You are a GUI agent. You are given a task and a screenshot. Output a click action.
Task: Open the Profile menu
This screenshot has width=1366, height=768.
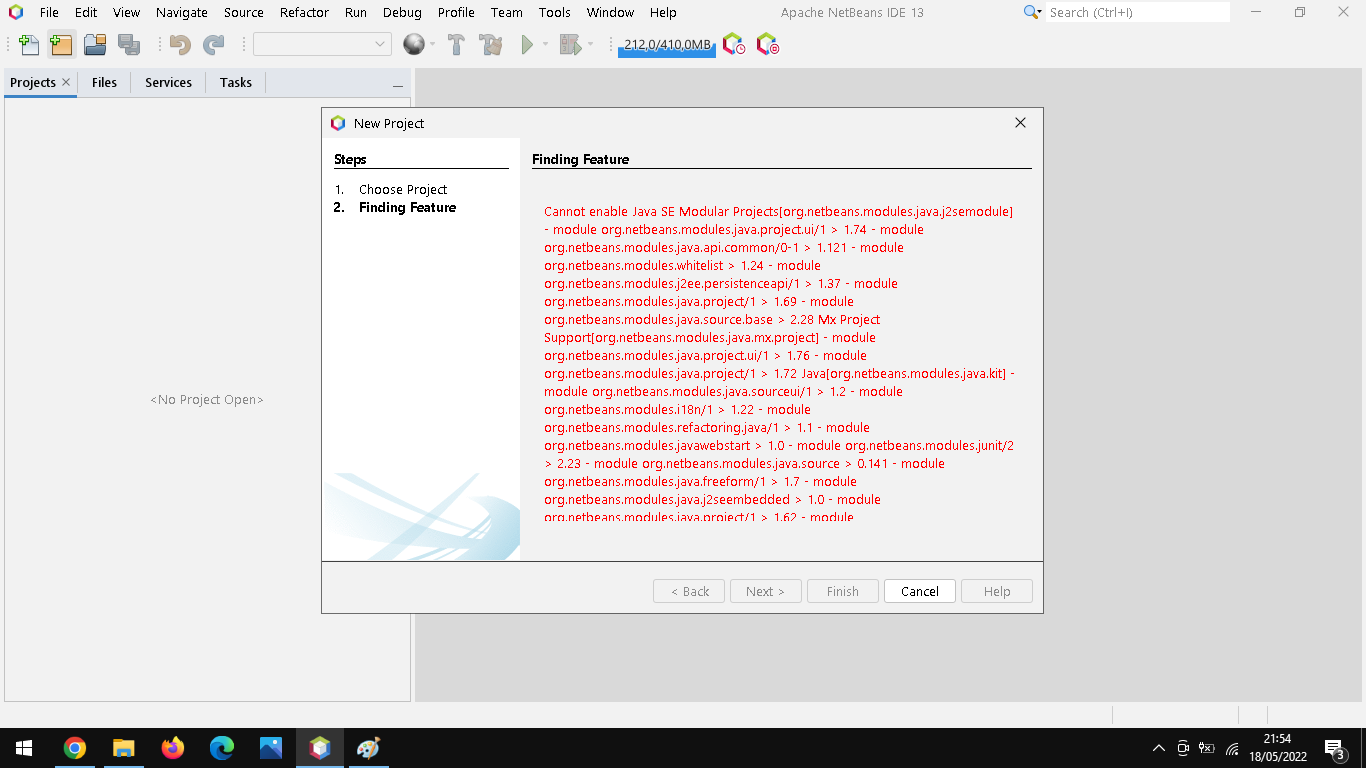point(456,13)
